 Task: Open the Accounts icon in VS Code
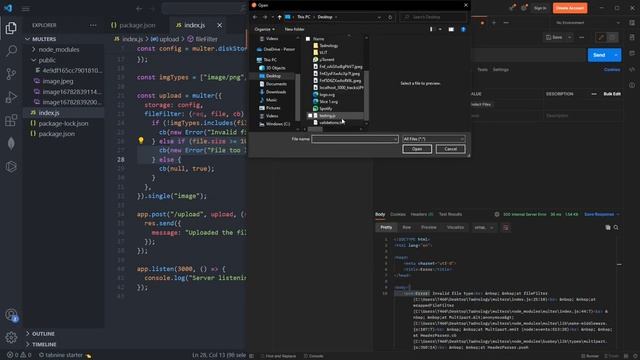pos(11,315)
